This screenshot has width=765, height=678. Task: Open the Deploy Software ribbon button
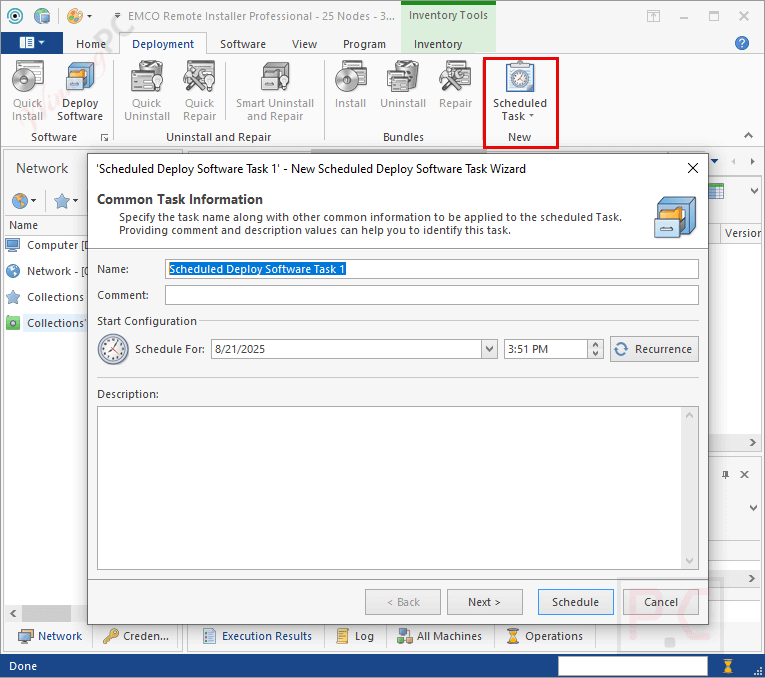pos(80,91)
